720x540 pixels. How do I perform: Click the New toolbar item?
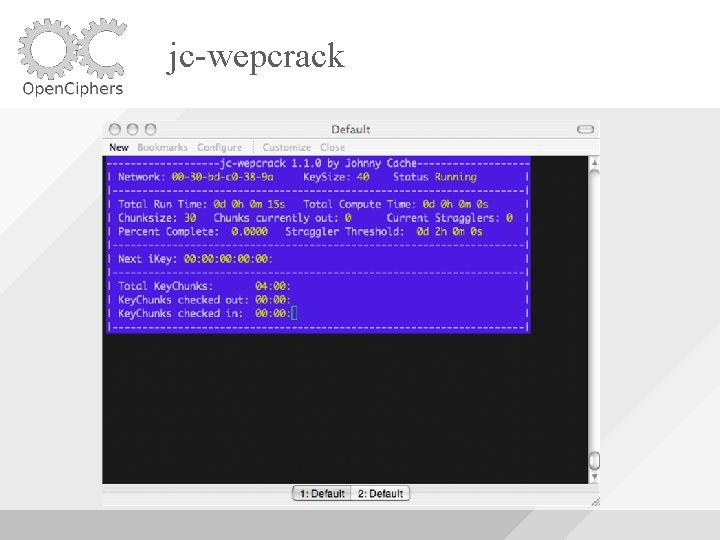[118, 147]
